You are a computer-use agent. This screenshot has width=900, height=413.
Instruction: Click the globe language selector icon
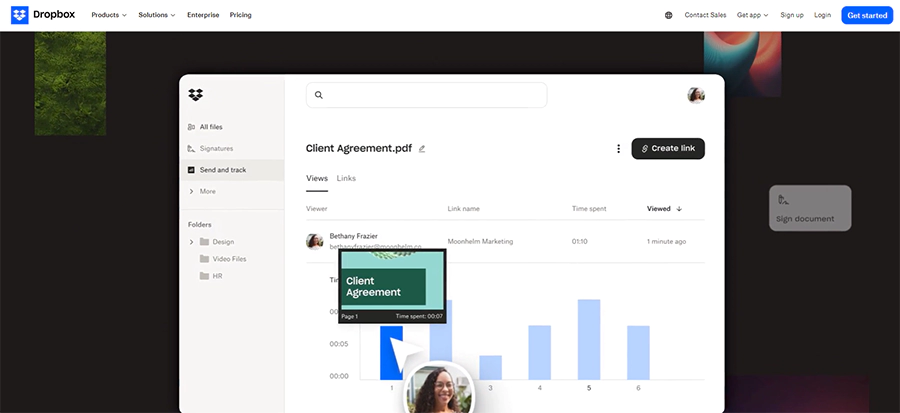(x=669, y=15)
